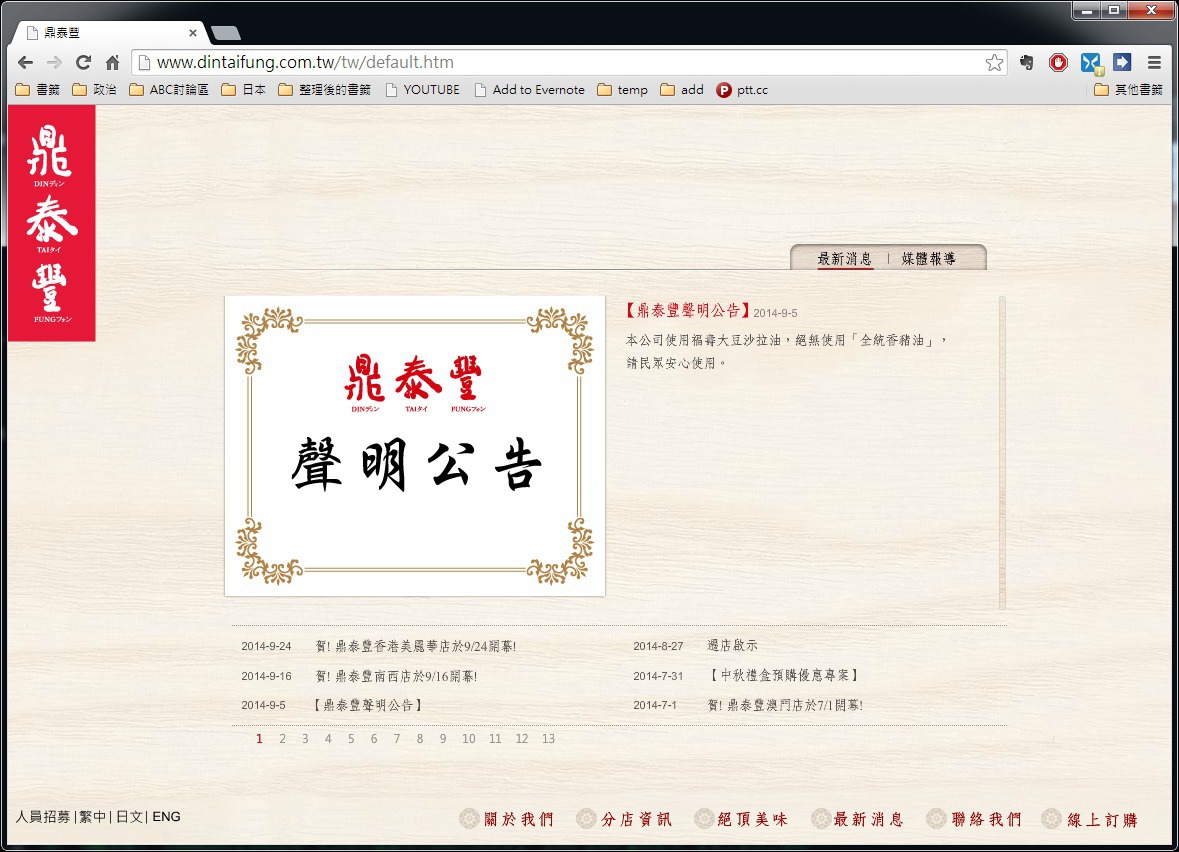Viewport: 1179px width, 852px height.
Task: Click the news panel vertical scrollbar
Action: click(1002, 453)
